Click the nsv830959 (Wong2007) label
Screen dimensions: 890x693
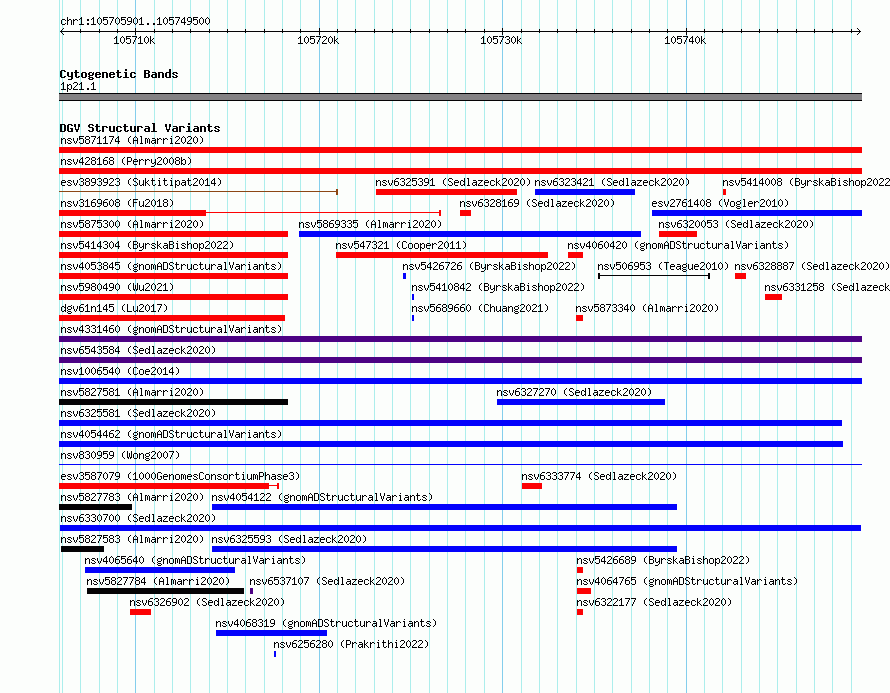[x=120, y=455]
